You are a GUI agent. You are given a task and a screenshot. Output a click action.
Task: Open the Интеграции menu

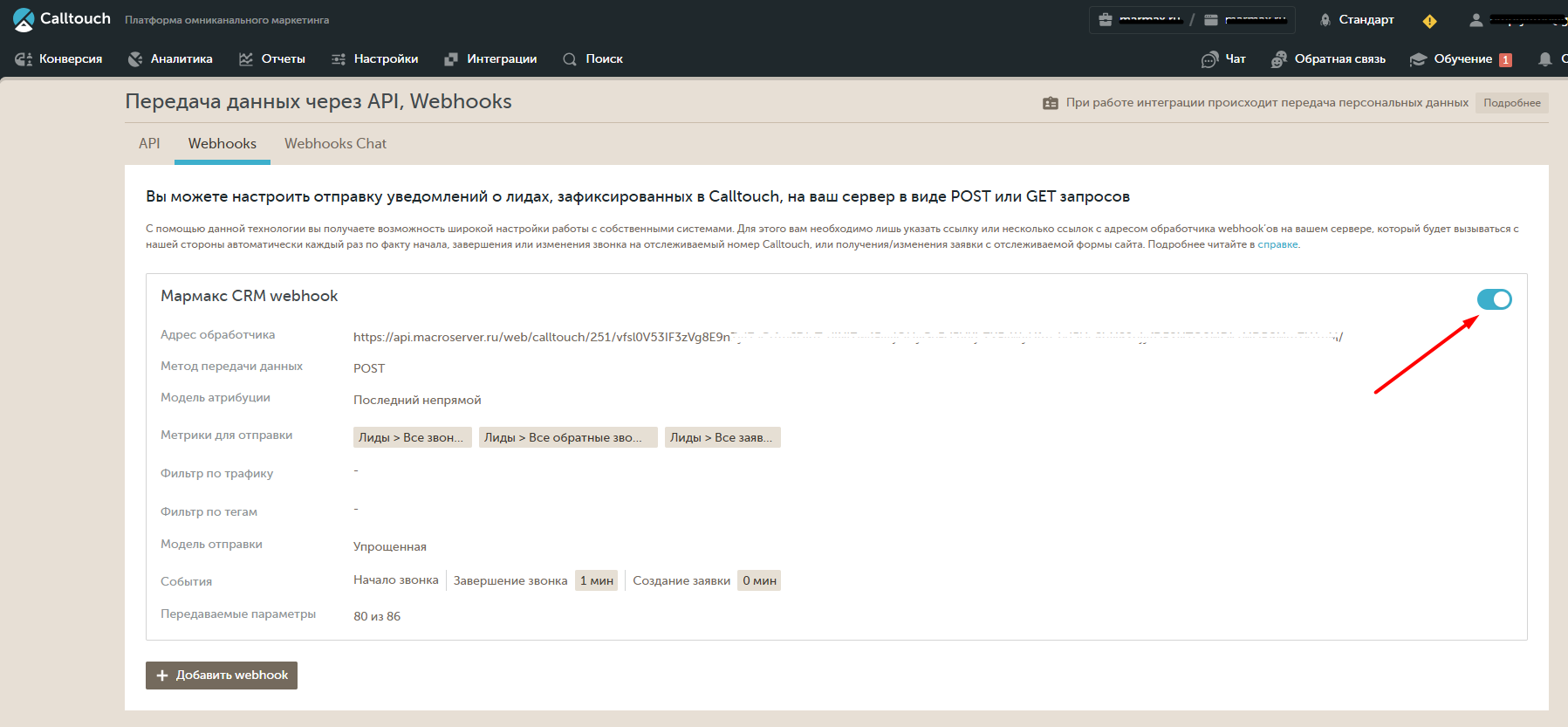coord(490,59)
